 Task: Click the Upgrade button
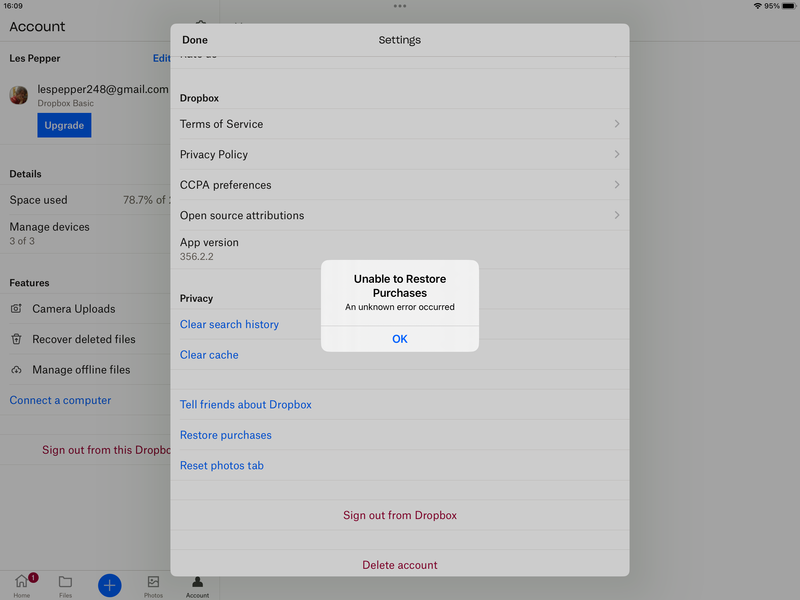point(64,126)
